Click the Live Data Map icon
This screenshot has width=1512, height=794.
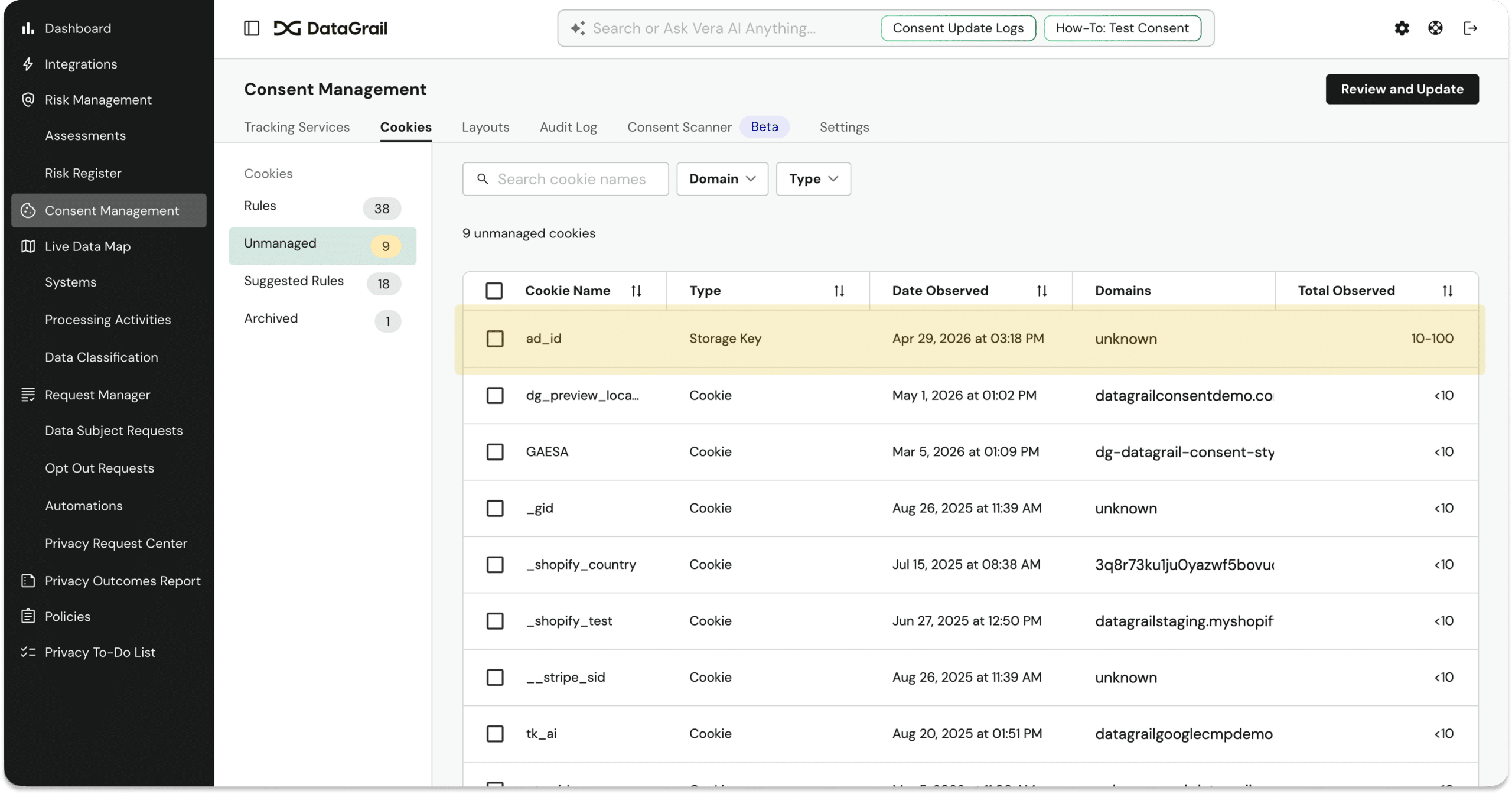(28, 246)
